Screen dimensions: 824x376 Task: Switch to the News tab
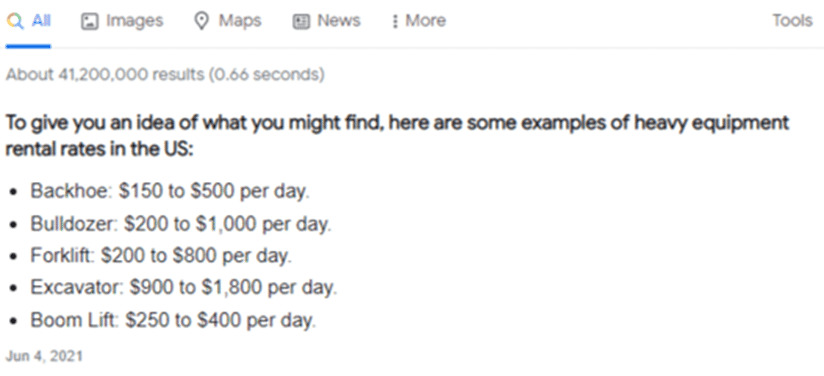coord(339,21)
